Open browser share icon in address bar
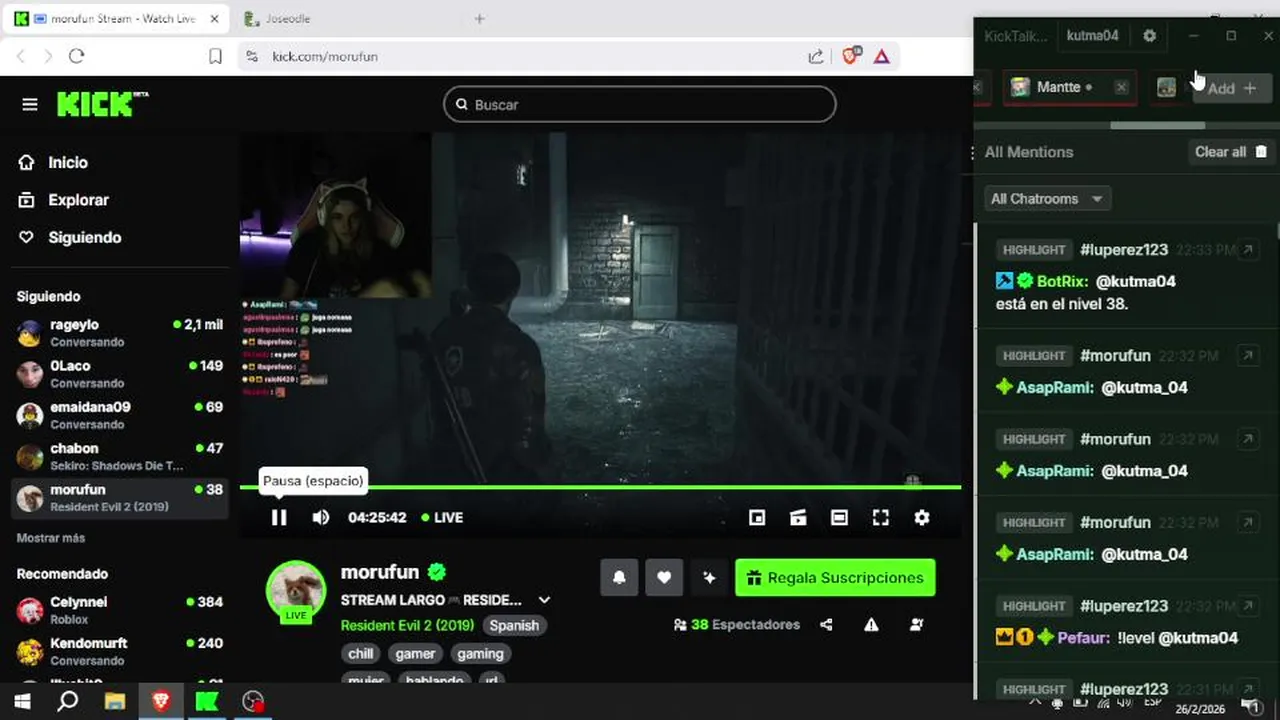Screen dimensions: 1280x720 click(x=816, y=57)
